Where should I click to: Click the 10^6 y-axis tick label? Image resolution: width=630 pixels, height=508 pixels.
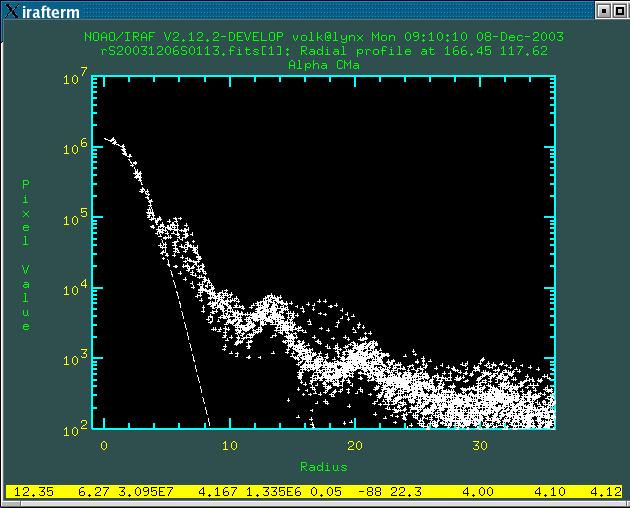coord(75,147)
